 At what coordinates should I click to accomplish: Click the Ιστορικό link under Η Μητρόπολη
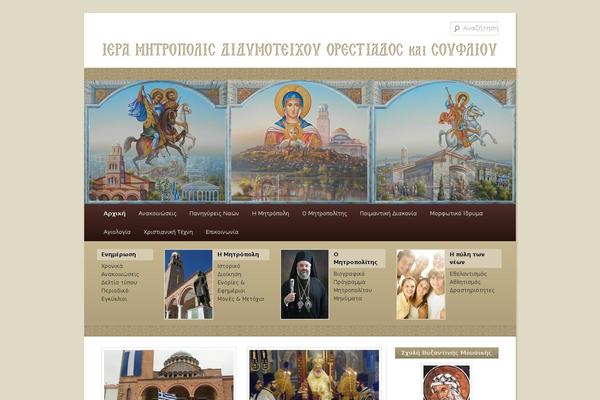click(229, 266)
